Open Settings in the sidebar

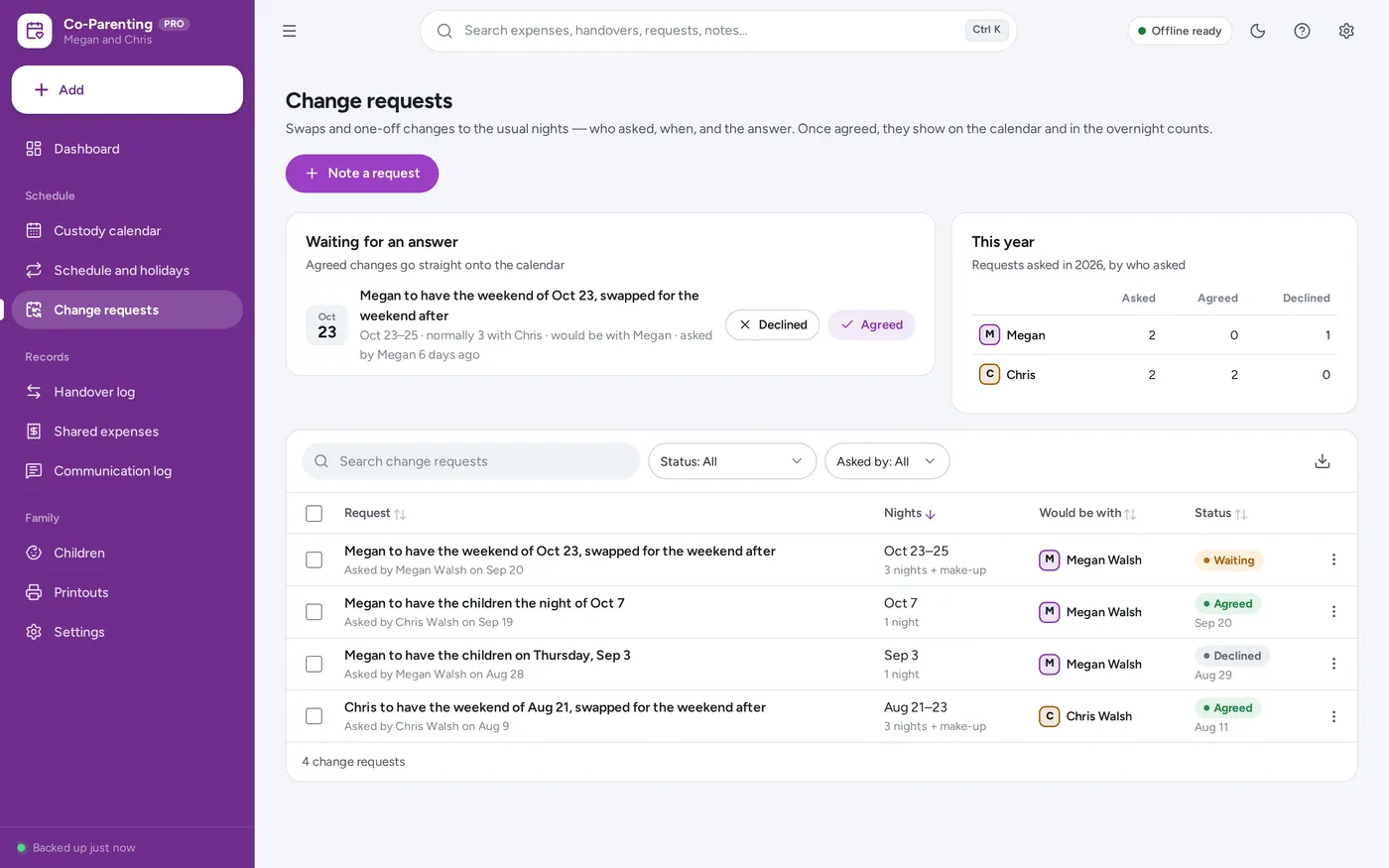tap(127, 632)
